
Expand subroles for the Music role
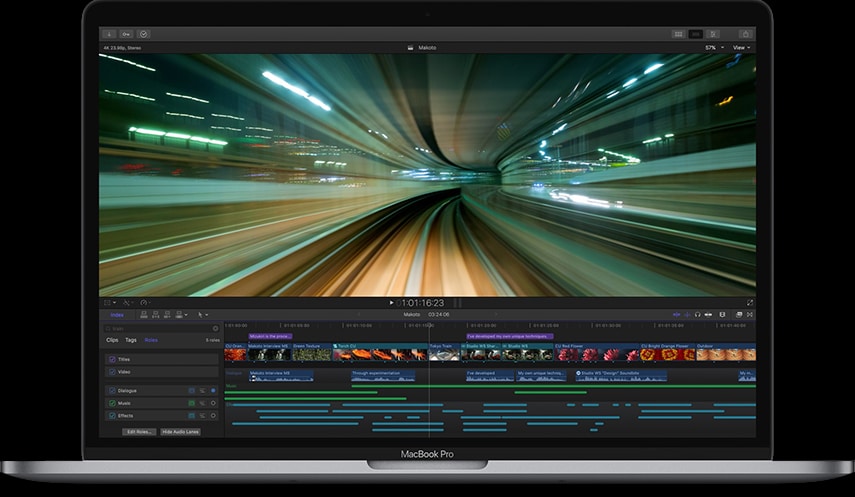click(202, 403)
